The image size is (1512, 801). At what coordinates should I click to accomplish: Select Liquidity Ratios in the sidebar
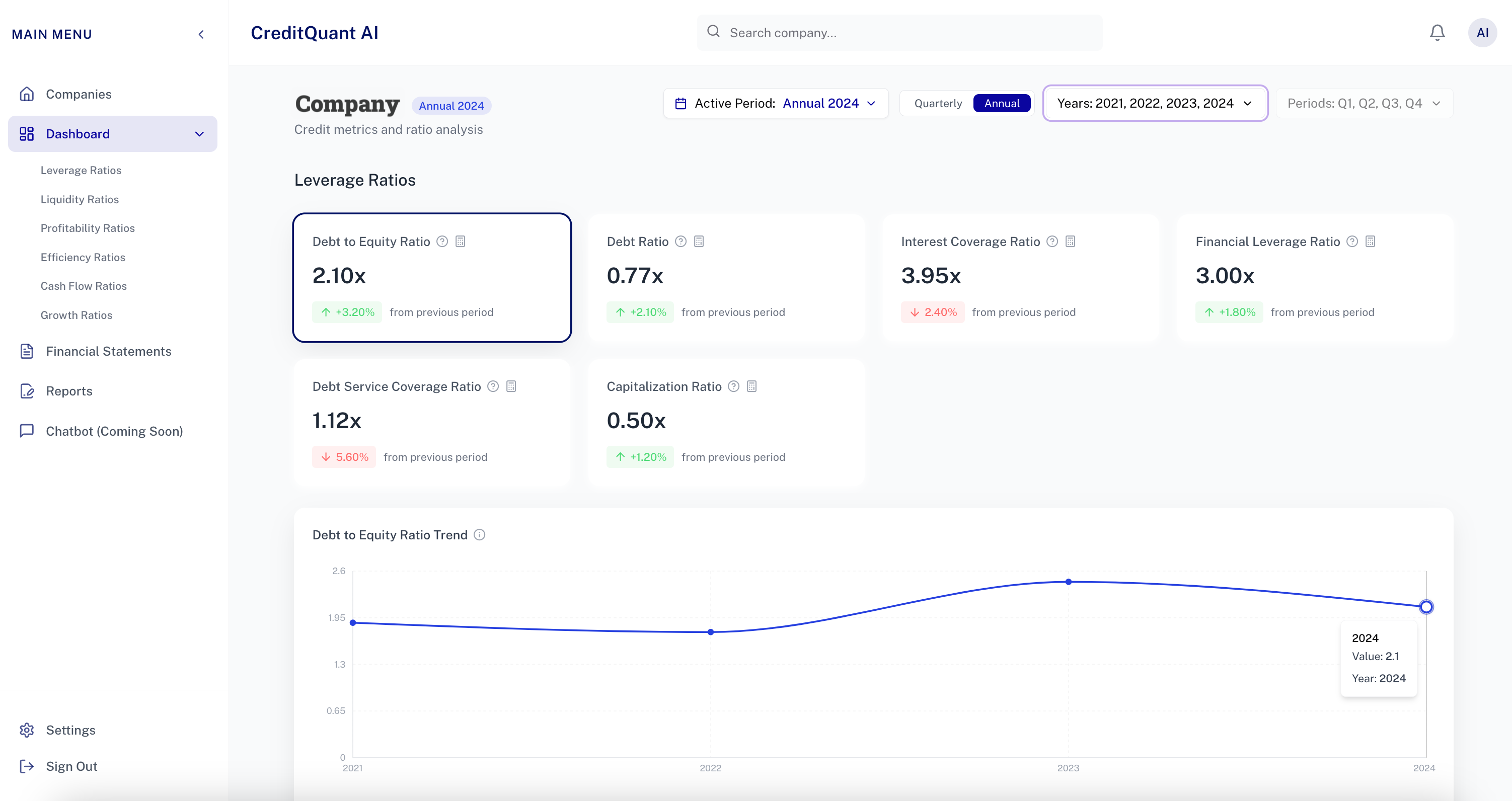(x=80, y=200)
